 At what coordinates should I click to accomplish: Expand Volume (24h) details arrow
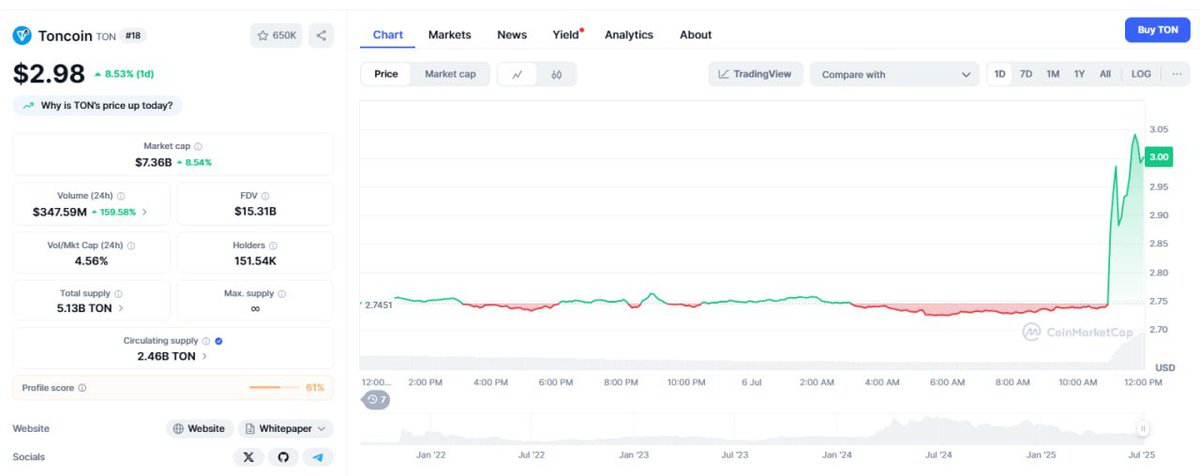click(144, 212)
